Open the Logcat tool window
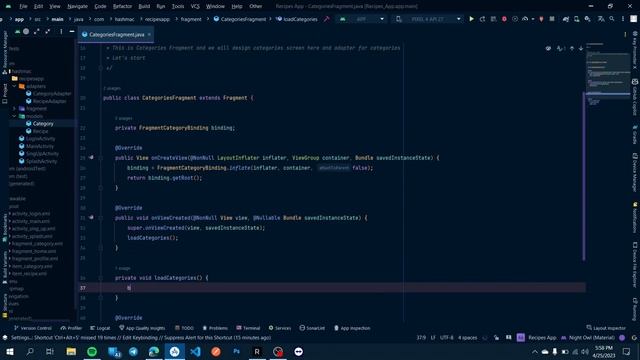This screenshot has width=640, height=360. pos(100,328)
